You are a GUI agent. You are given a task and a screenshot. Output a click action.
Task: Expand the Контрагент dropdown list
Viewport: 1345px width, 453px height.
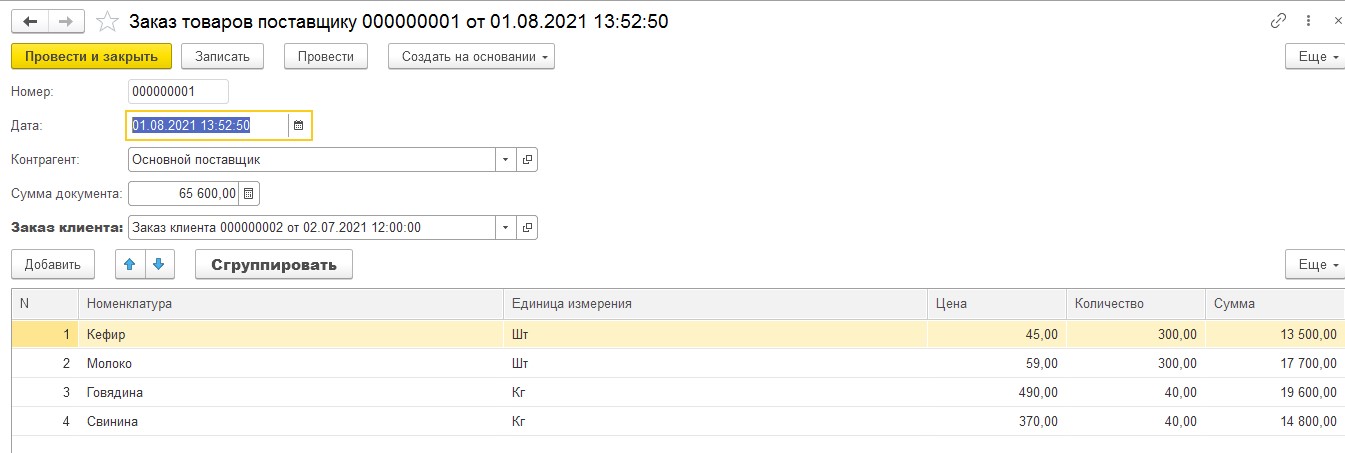(x=505, y=159)
